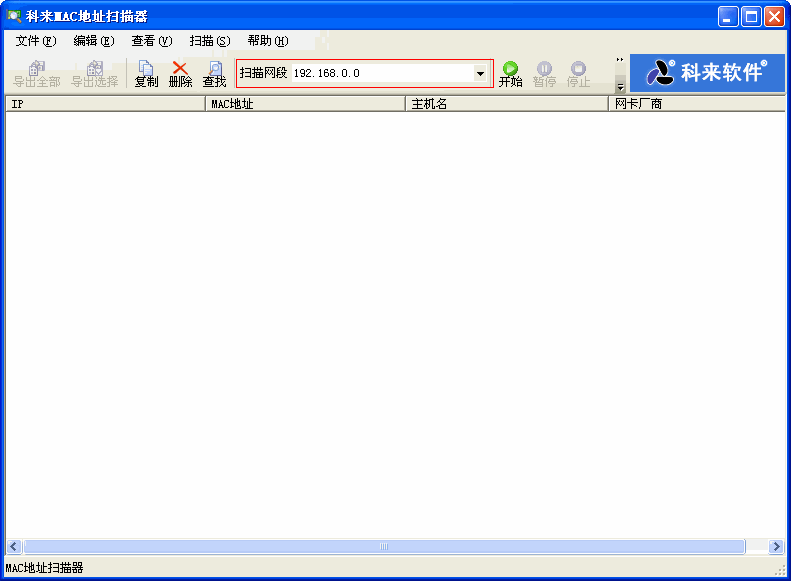Open the View (查看) menu
This screenshot has width=791, height=581.
click(152, 41)
